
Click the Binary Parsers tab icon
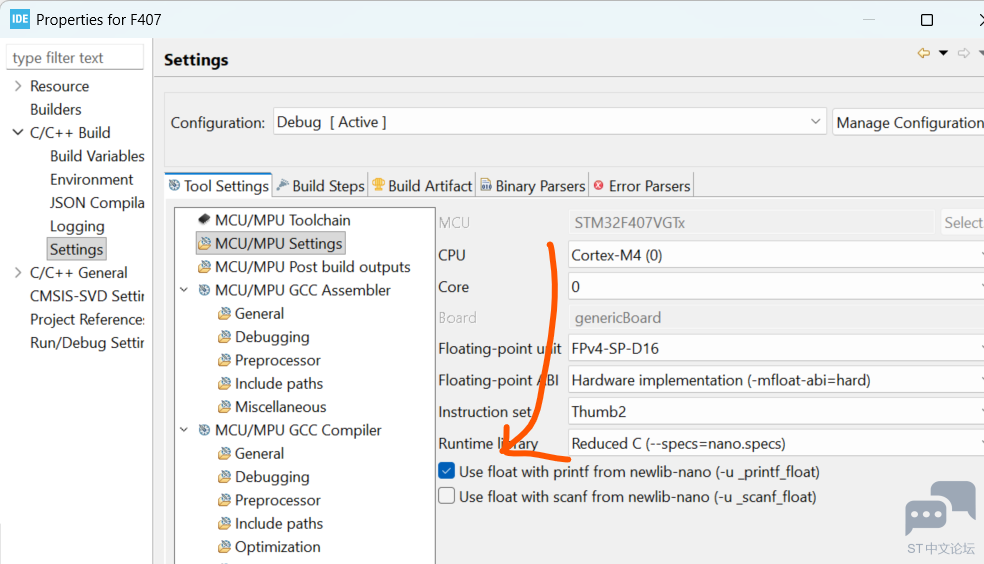486,184
